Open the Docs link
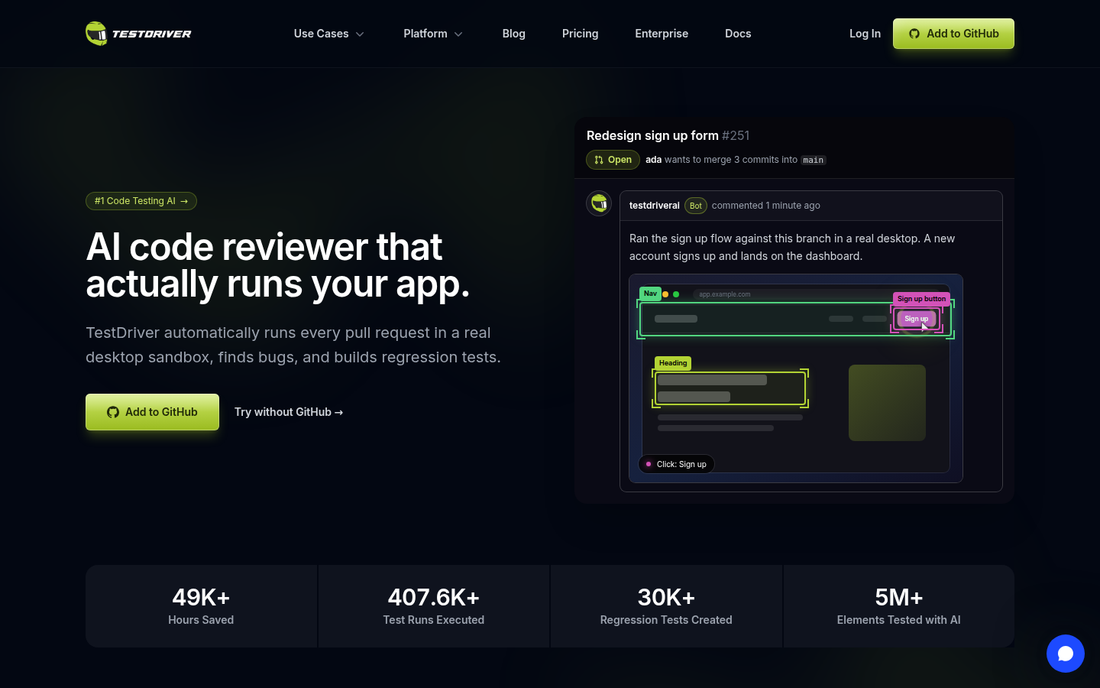1100x688 pixels. tap(737, 34)
